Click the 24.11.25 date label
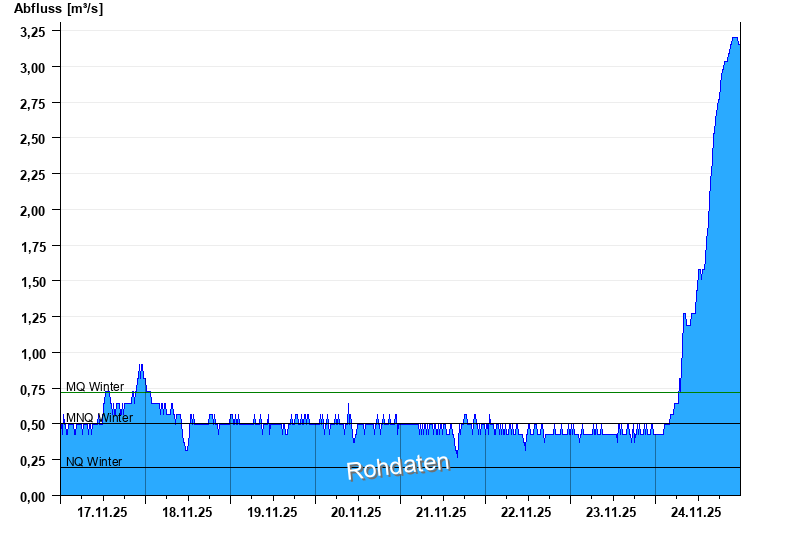The height and width of the screenshot is (550, 800). 697,513
